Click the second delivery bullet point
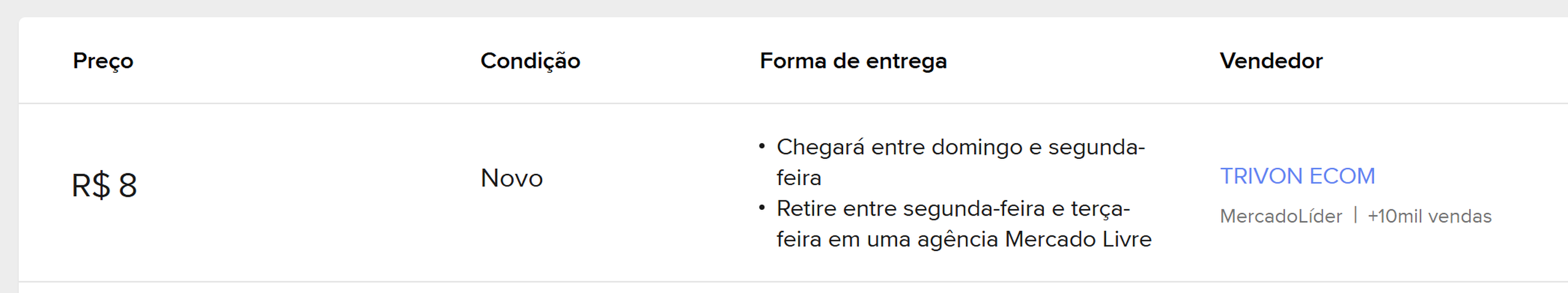This screenshot has height=293, width=1568. (762, 207)
